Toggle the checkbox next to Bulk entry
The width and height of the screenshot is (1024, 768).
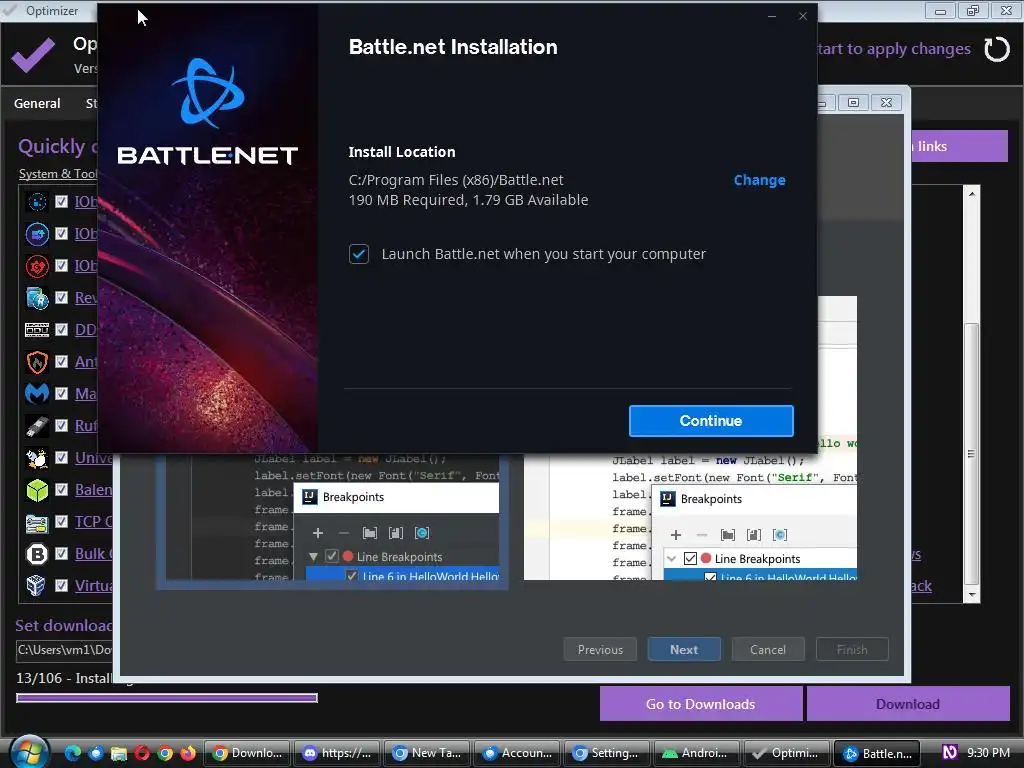click(61, 553)
